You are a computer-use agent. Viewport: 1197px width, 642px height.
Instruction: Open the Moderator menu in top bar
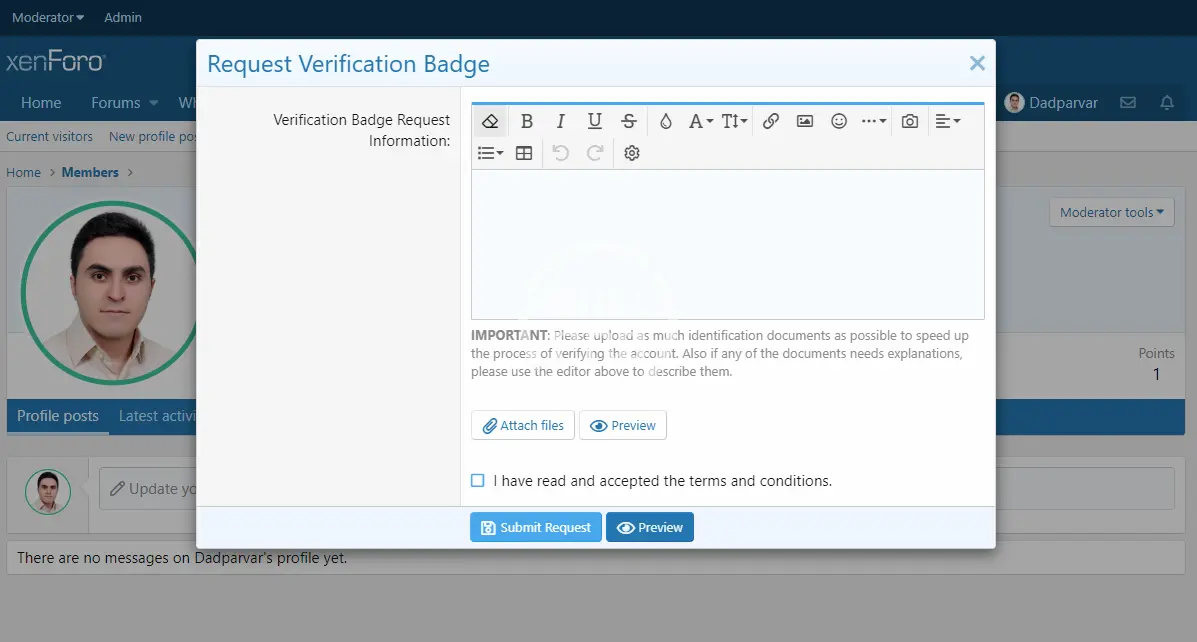pos(48,17)
